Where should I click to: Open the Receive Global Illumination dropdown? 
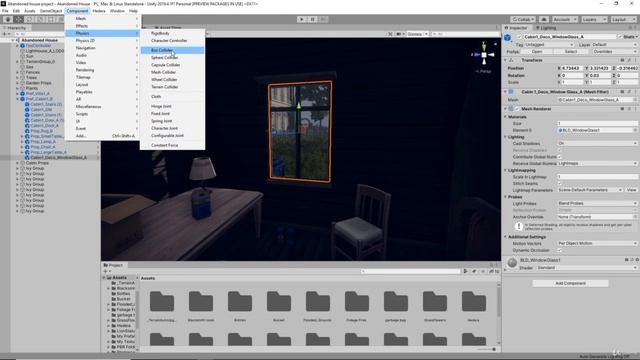[597, 163]
